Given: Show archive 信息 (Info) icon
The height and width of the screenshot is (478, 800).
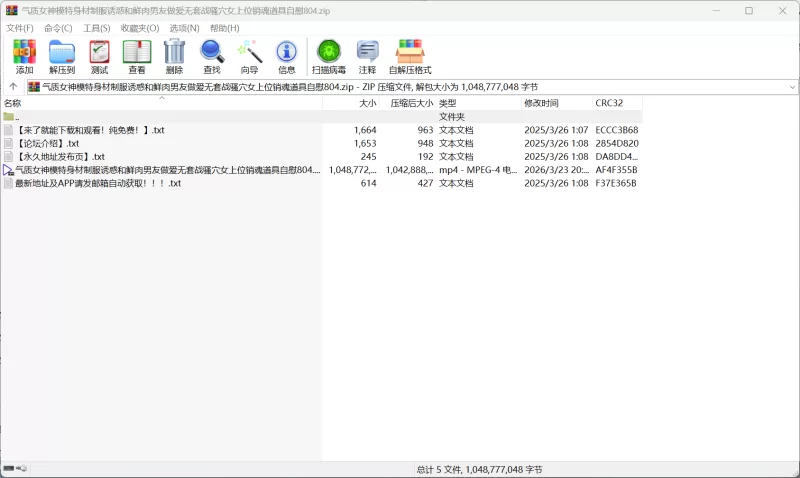Looking at the screenshot, I should point(287,57).
